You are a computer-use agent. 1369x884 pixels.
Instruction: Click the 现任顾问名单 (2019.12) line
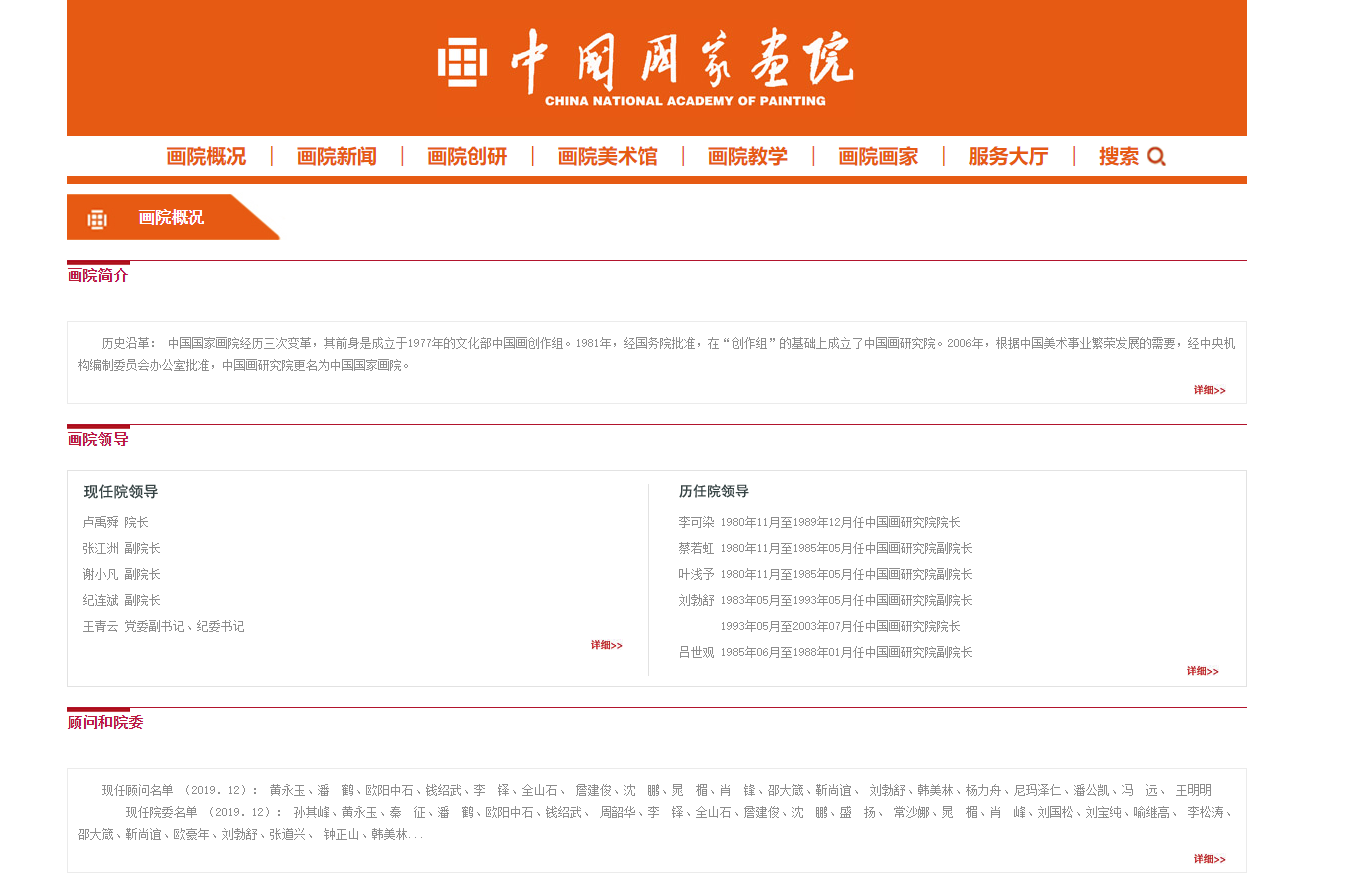[656, 790]
